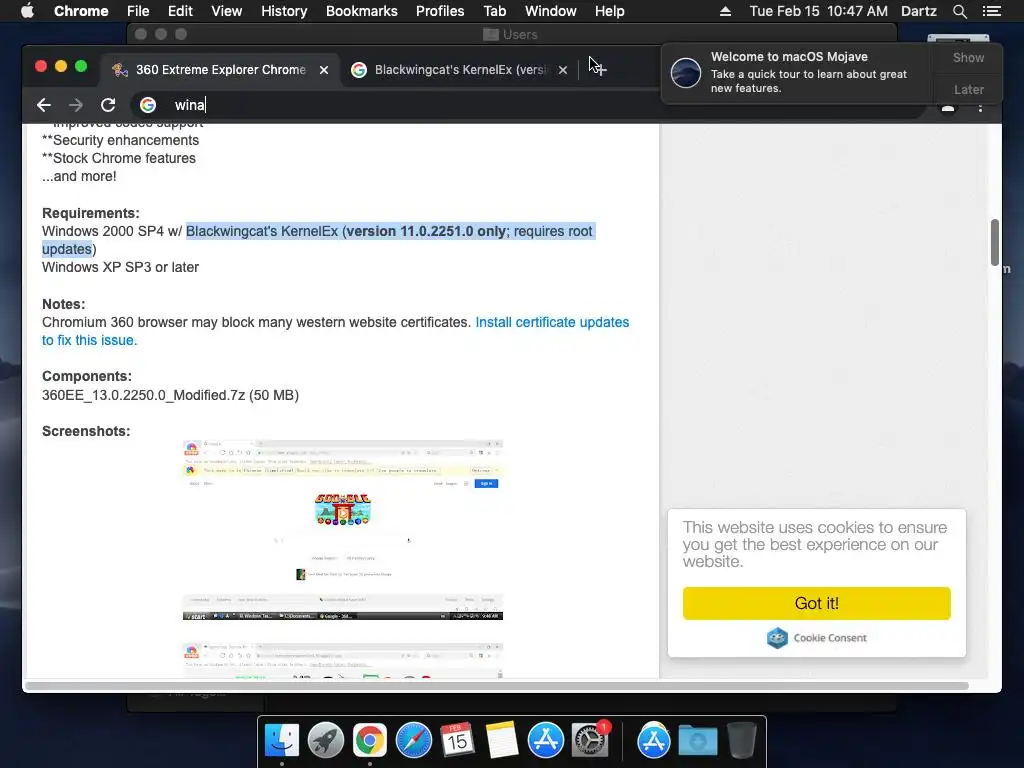Open Notification Center list icon
The image size is (1024, 768).
(991, 11)
